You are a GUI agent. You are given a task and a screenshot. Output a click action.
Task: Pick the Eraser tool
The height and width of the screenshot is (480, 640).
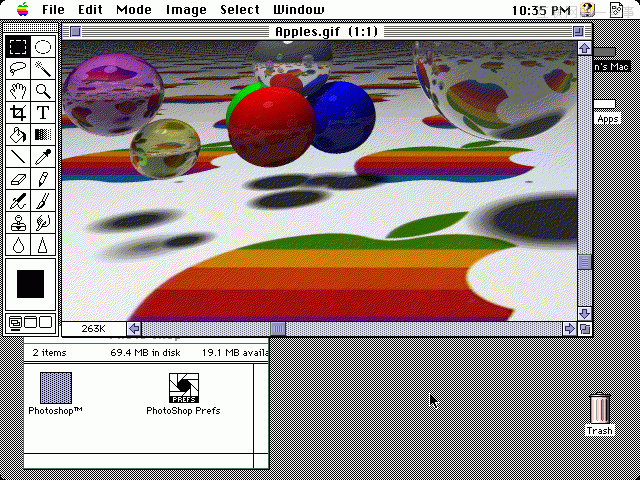(x=18, y=178)
